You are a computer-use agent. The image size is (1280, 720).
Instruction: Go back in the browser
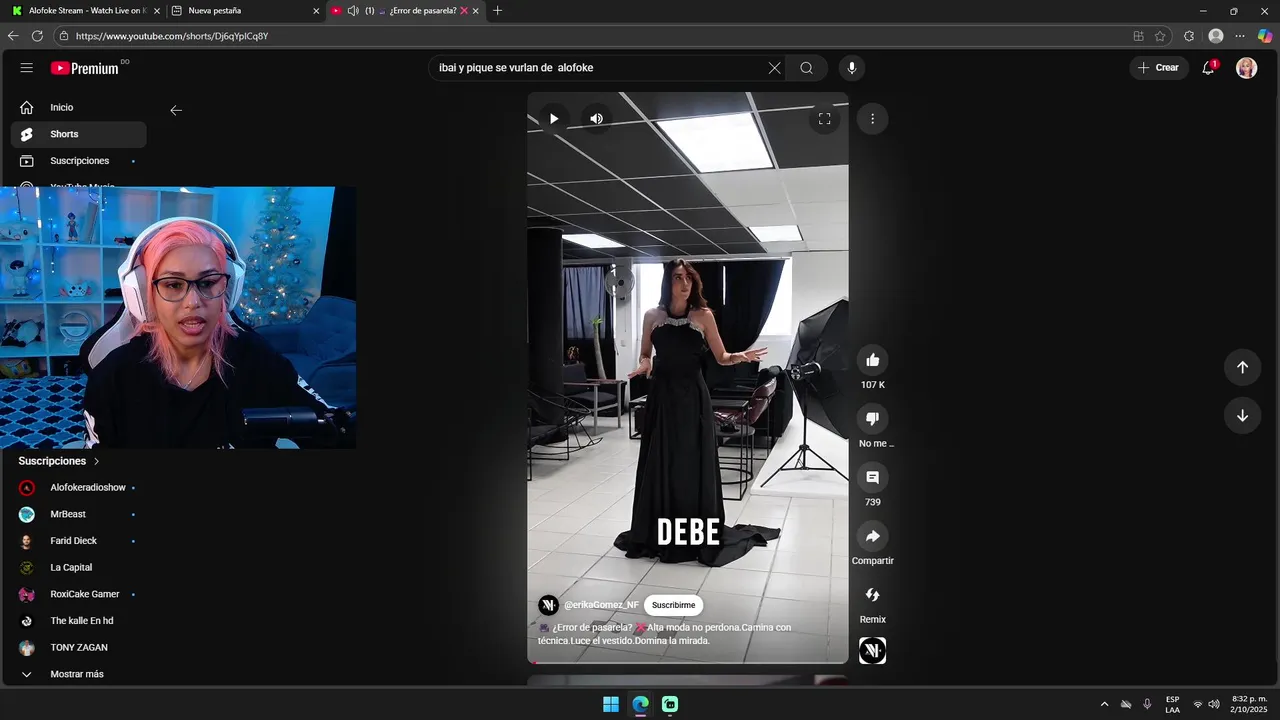tap(13, 36)
